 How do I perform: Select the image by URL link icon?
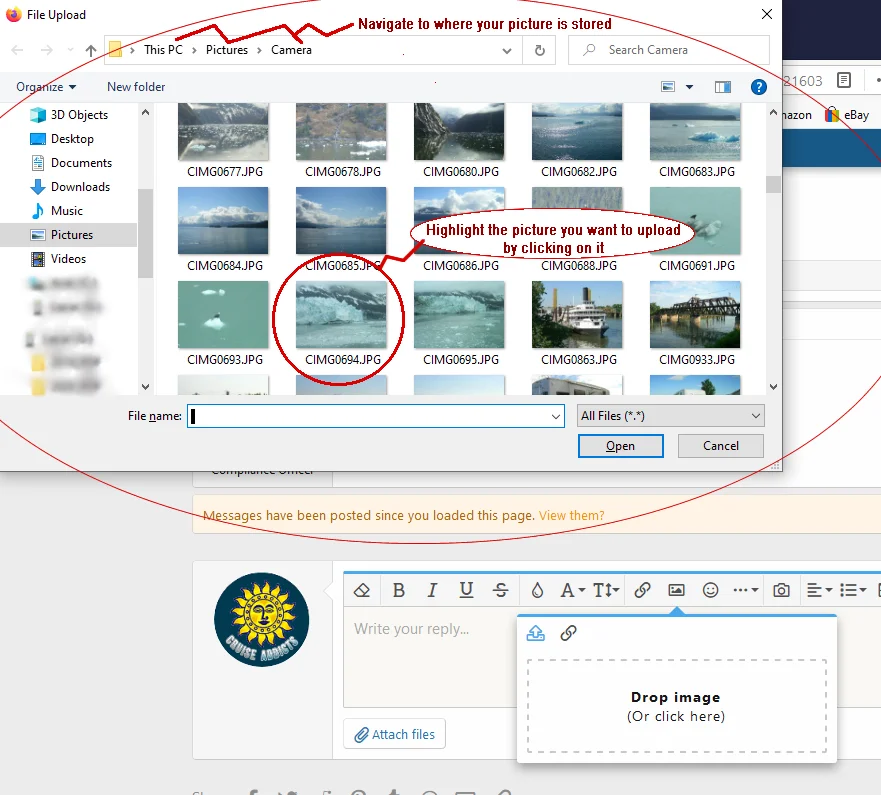click(x=569, y=633)
